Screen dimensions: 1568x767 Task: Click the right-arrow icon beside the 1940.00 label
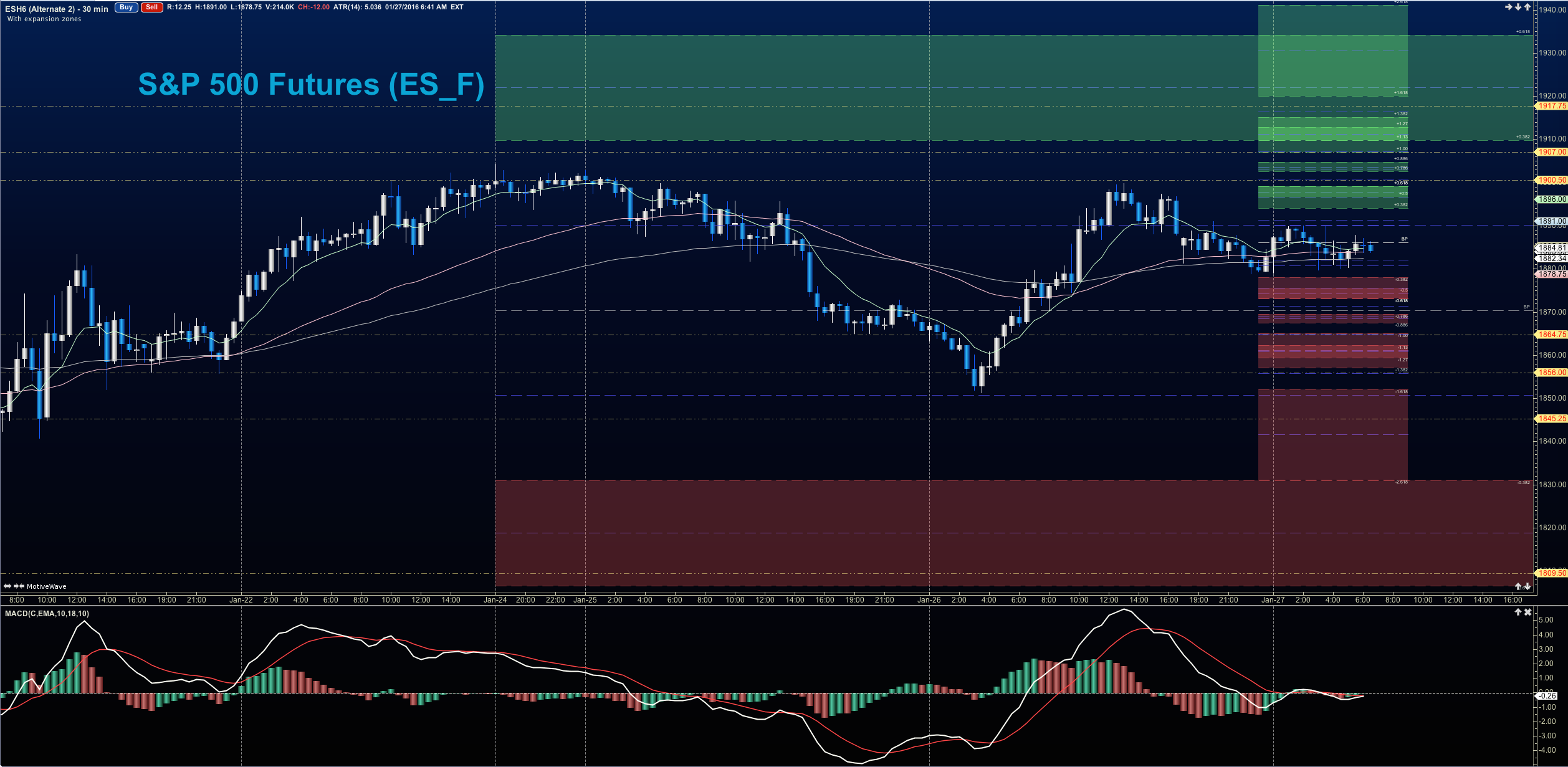click(x=1509, y=7)
